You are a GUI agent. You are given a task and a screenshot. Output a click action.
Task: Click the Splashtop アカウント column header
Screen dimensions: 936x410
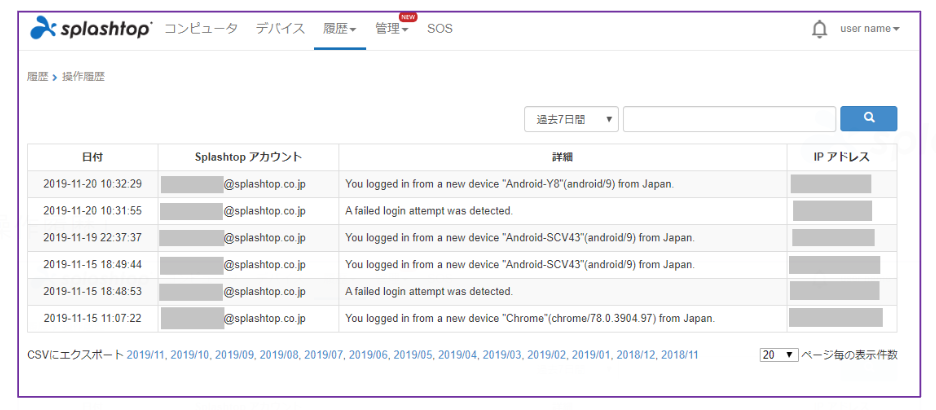(x=248, y=158)
